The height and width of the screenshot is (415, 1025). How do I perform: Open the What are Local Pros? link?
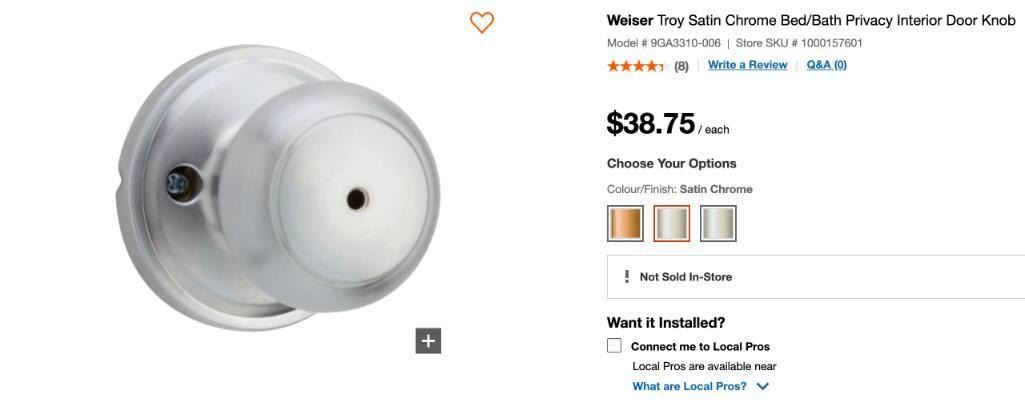689,386
